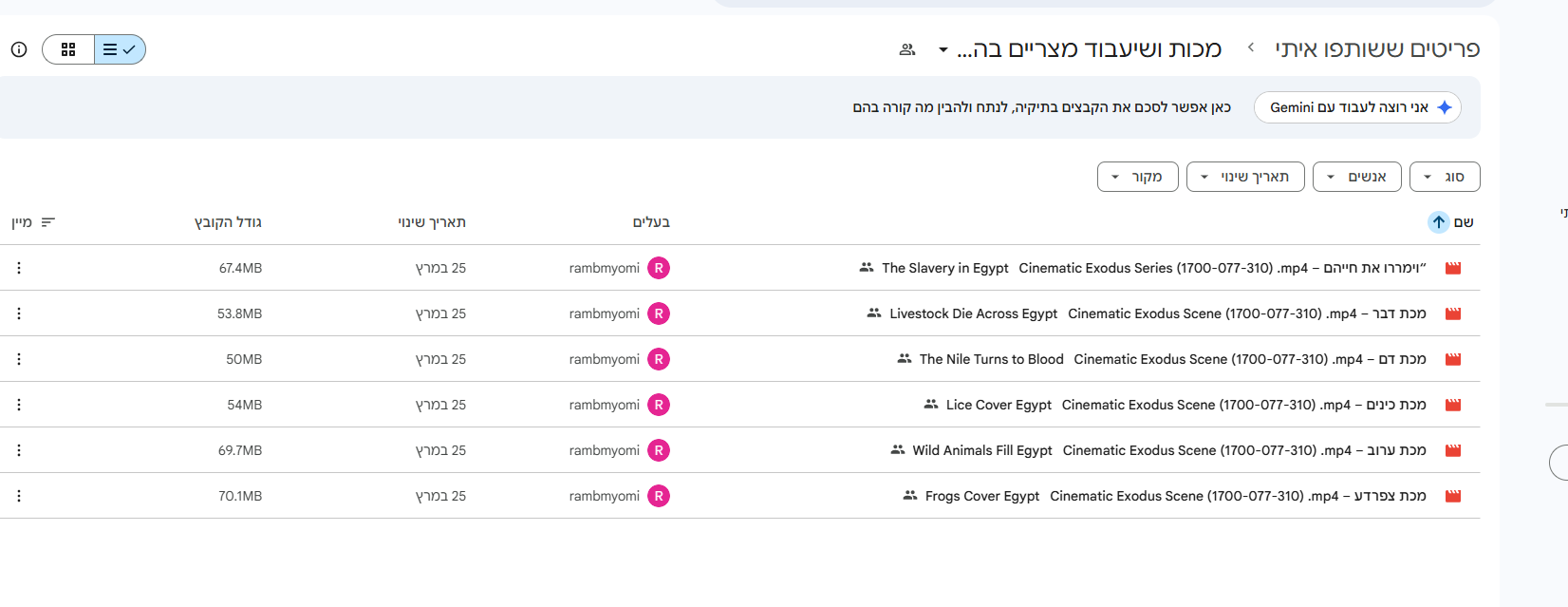Reverse sort direction with the arrow icon
Screen dimensions: 1568x607
click(1438, 222)
